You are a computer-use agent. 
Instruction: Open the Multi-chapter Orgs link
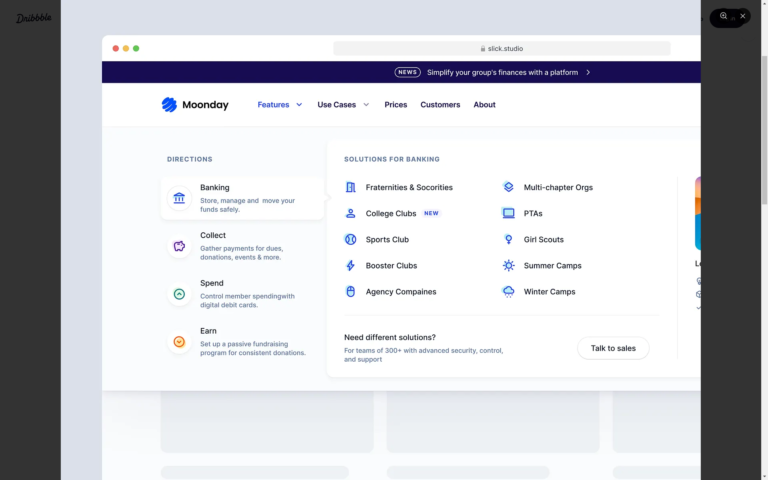(558, 187)
